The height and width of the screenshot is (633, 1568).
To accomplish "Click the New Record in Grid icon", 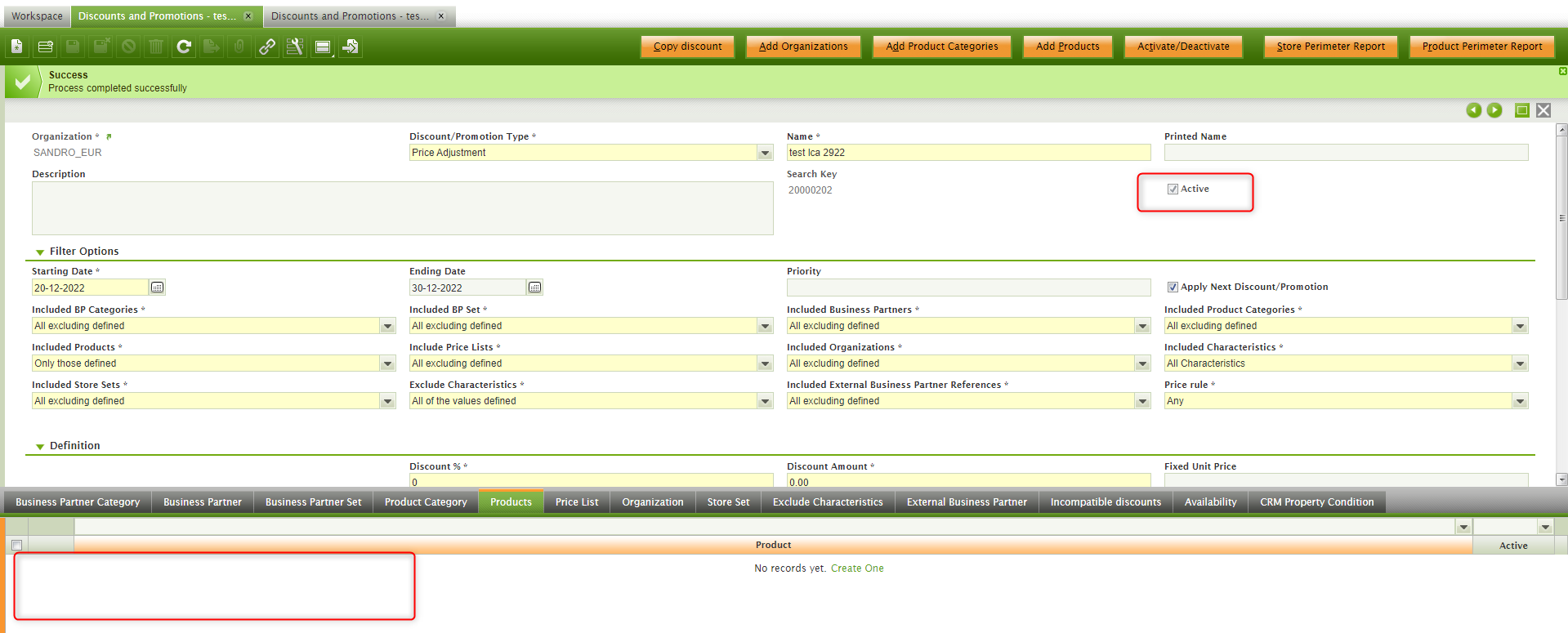I will [x=46, y=47].
